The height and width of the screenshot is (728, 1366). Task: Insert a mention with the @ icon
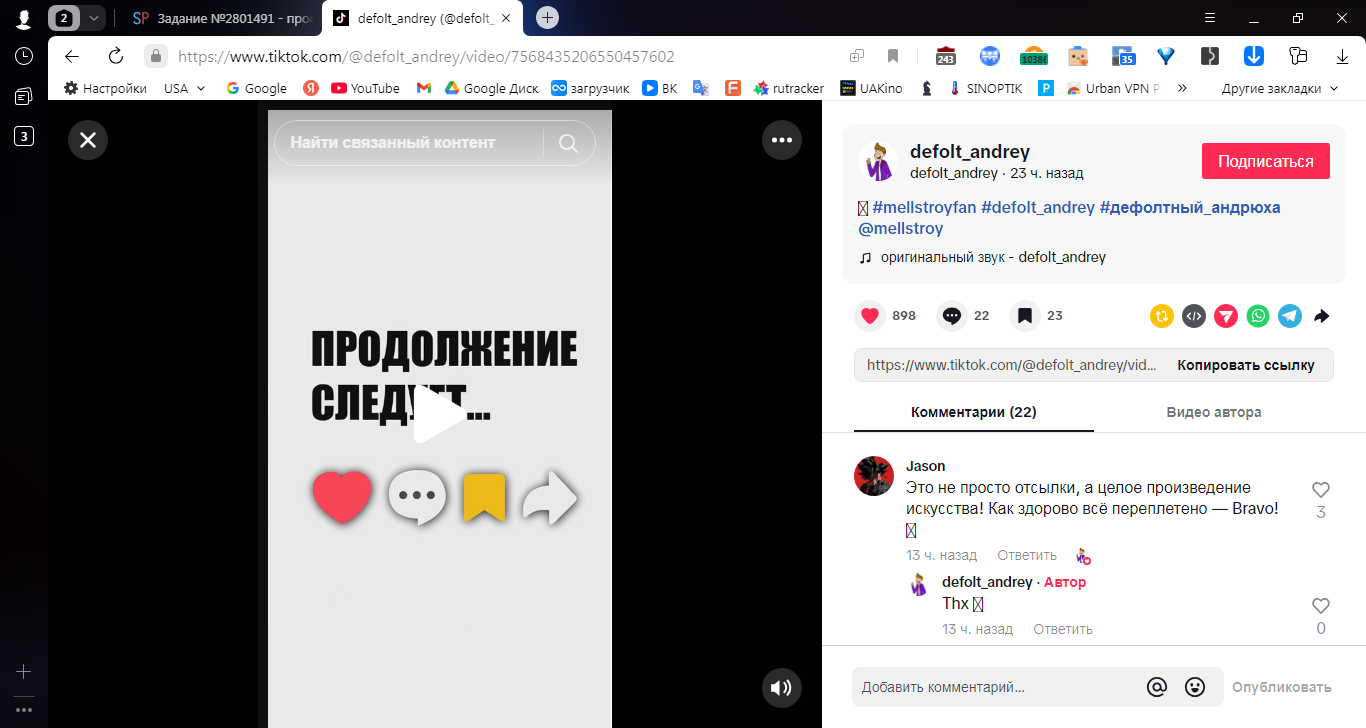point(1157,687)
